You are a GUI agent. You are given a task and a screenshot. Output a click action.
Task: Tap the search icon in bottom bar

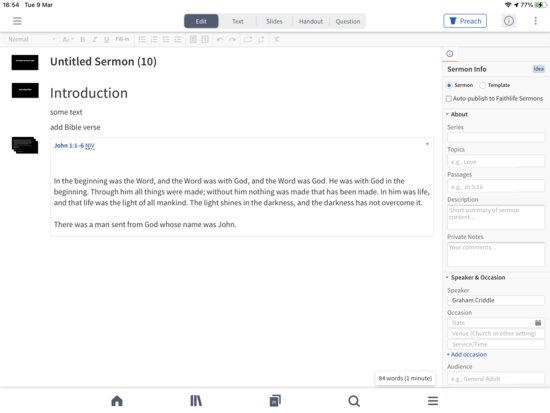354,400
